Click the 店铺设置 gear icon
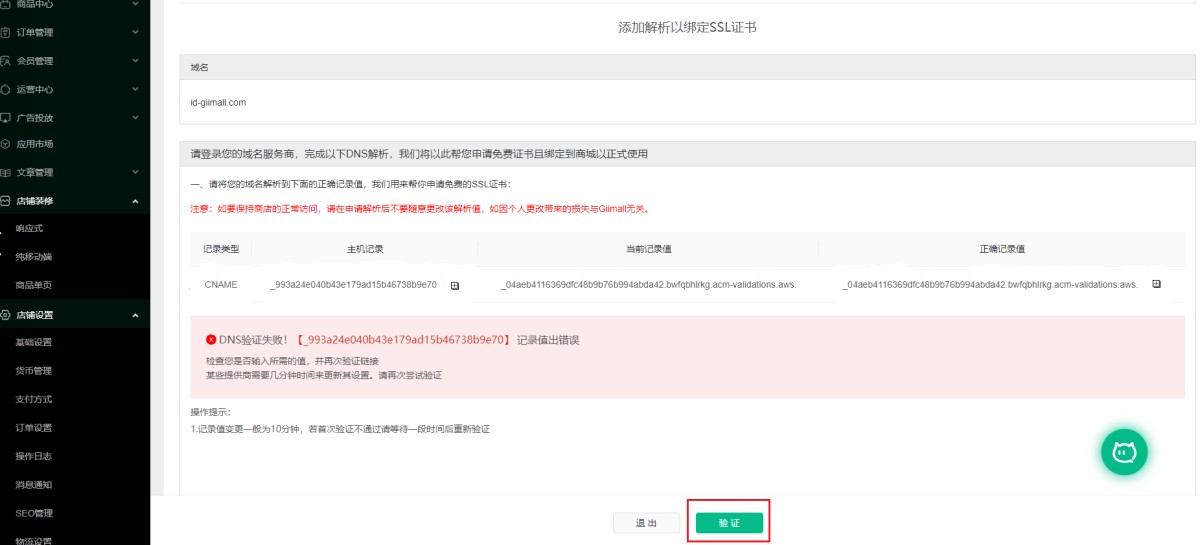This screenshot has width=1200, height=545. coord(6,315)
